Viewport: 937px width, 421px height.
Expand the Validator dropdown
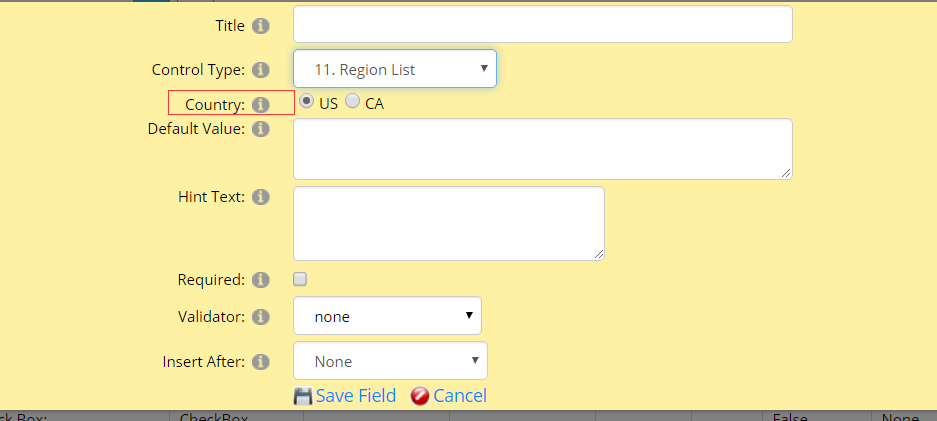point(387,316)
